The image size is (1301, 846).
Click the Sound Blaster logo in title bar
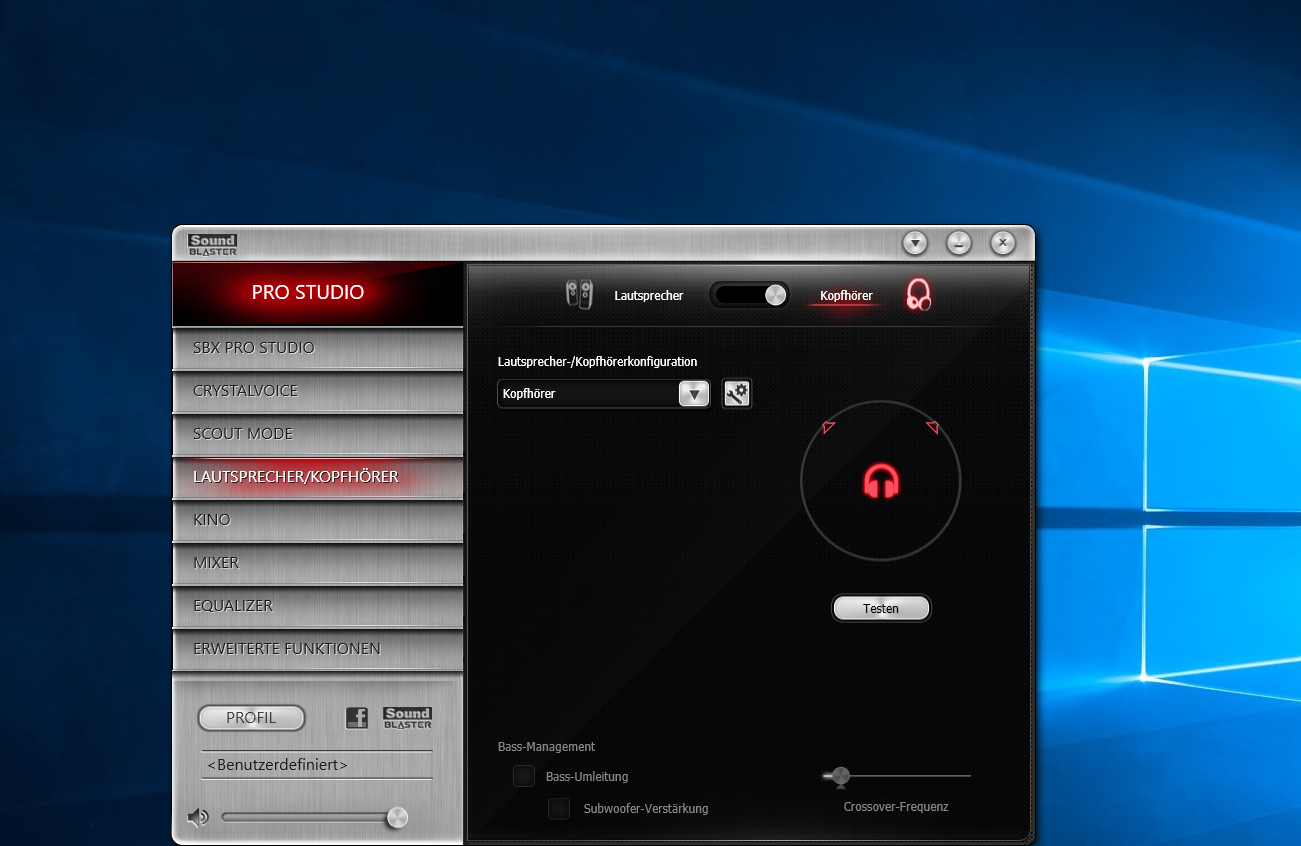pos(212,244)
